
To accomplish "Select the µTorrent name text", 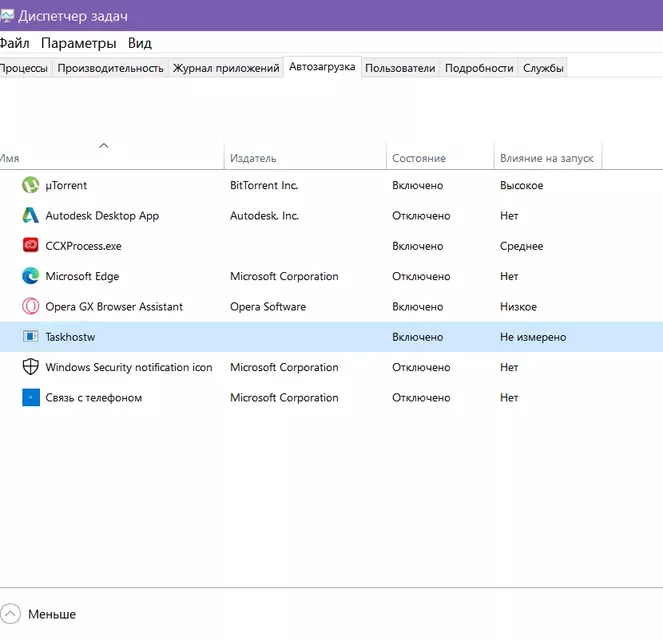I will (x=66, y=185).
